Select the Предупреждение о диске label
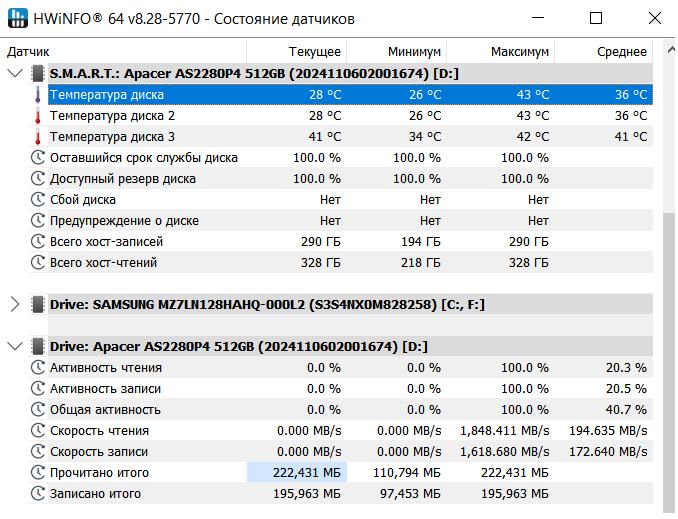Image resolution: width=678 pixels, height=519 pixels. [x=125, y=221]
